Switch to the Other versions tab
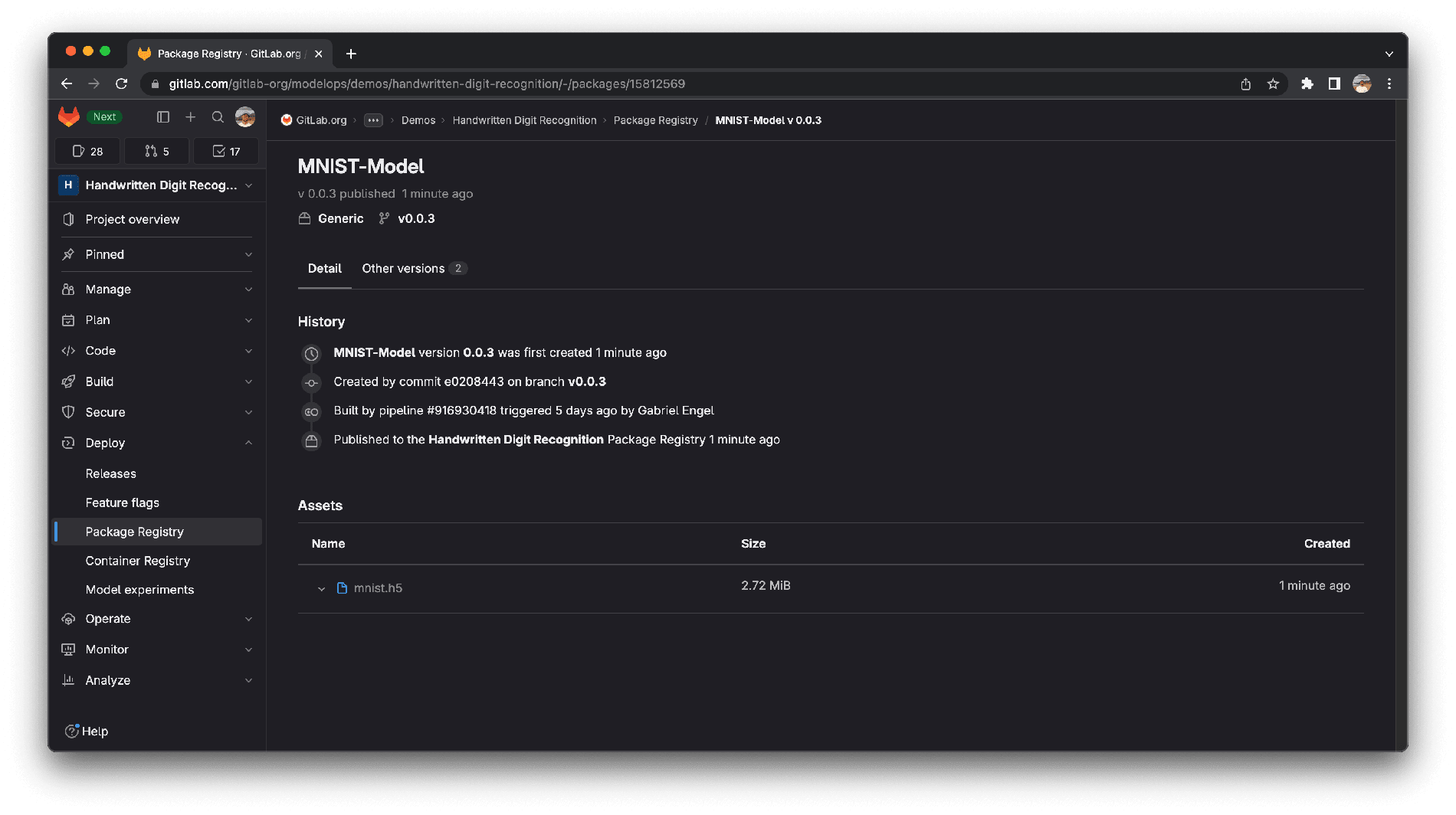This screenshot has width=1456, height=815. 414,269
